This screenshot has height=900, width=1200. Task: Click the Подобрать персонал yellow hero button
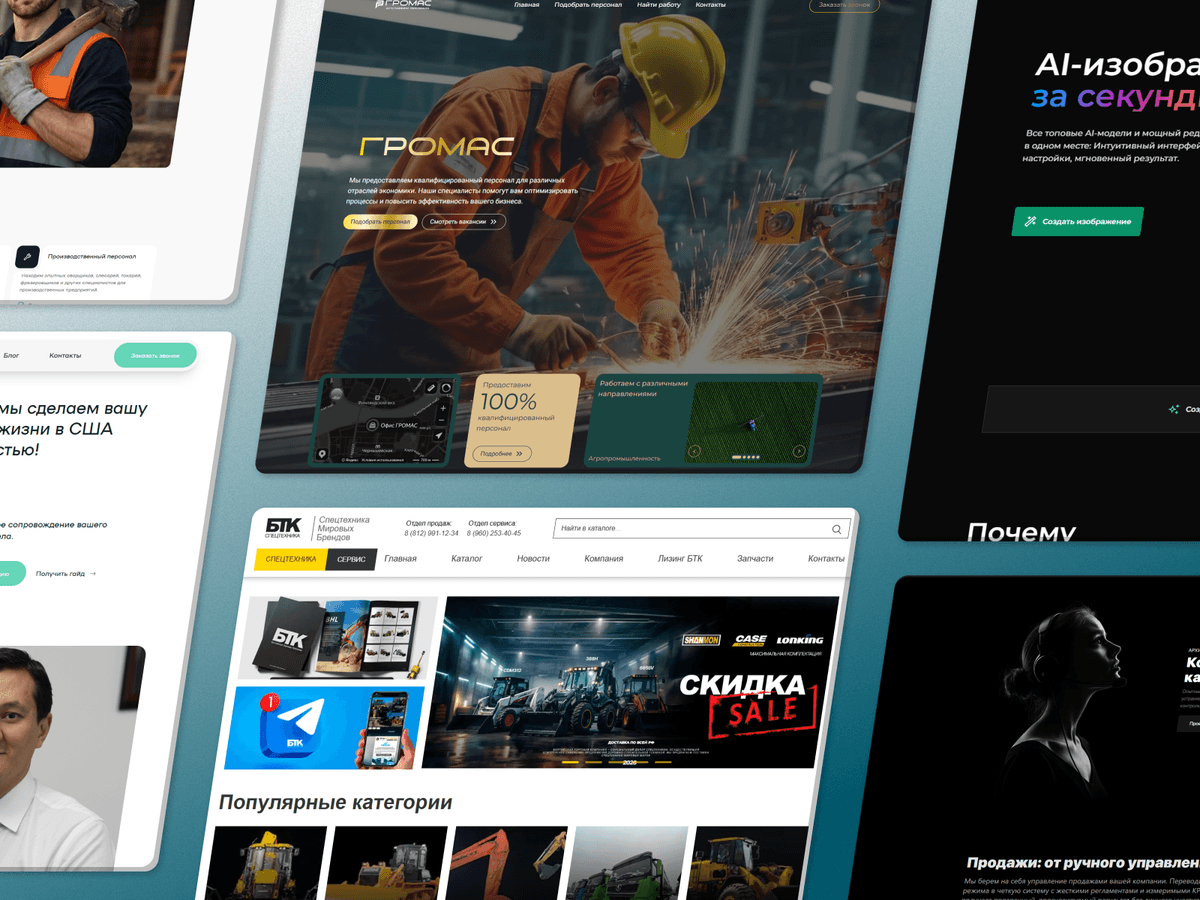coord(381,222)
